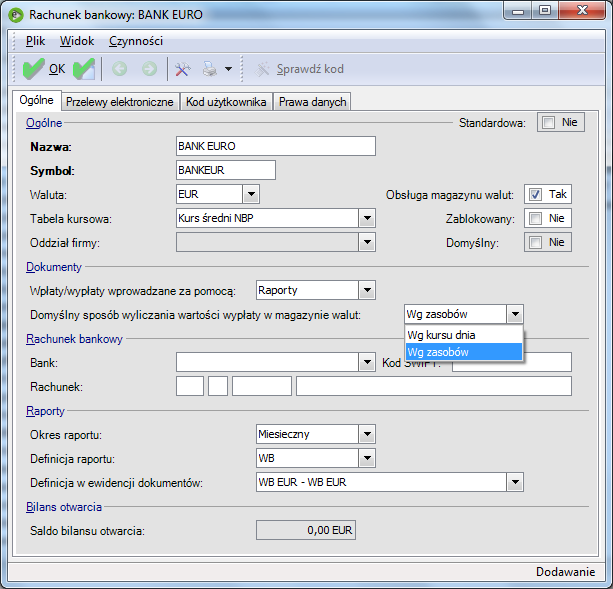Select the Ogólne tab

pyautogui.click(x=36, y=100)
